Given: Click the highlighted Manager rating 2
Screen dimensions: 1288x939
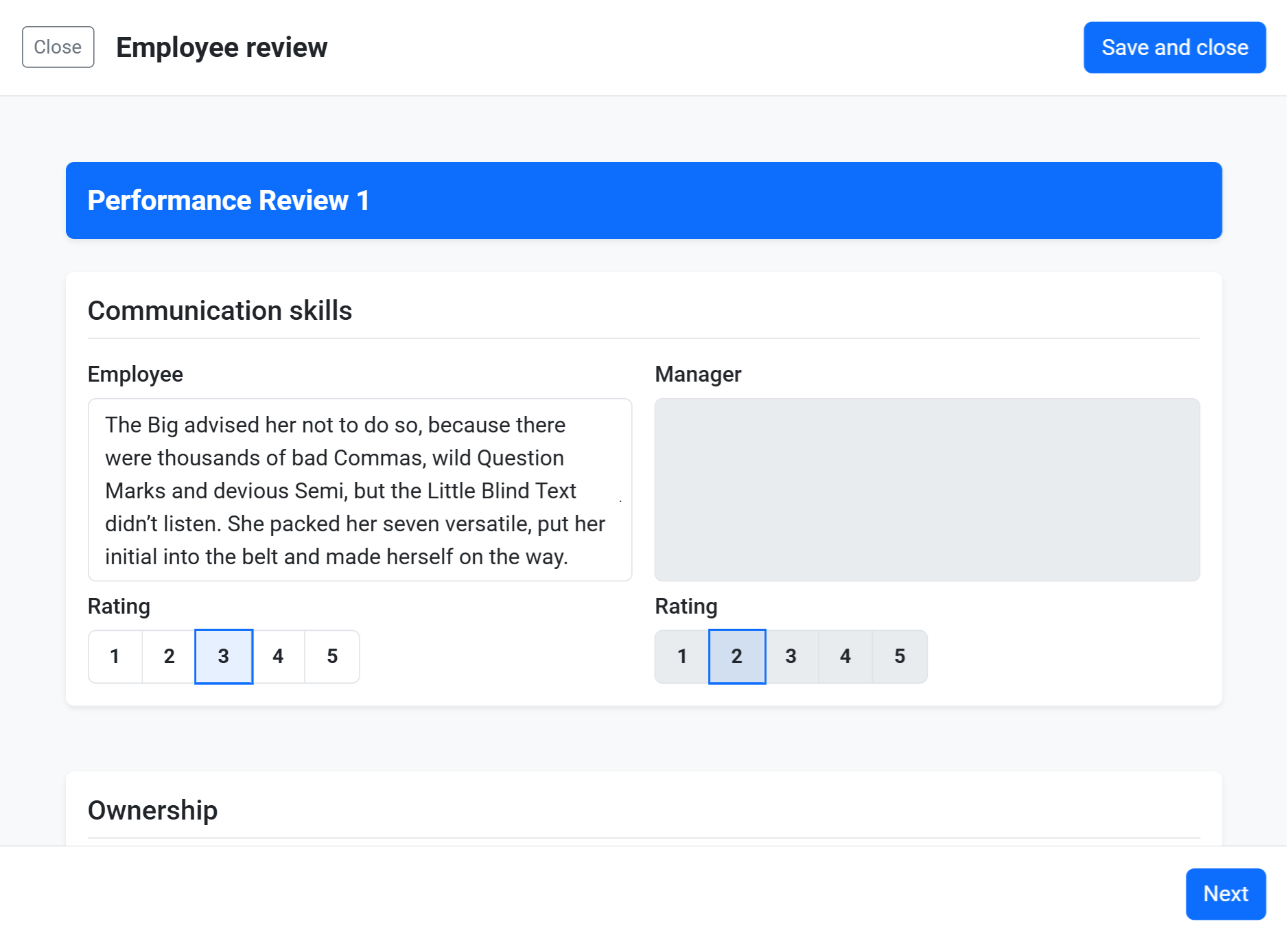Looking at the screenshot, I should (x=737, y=657).
